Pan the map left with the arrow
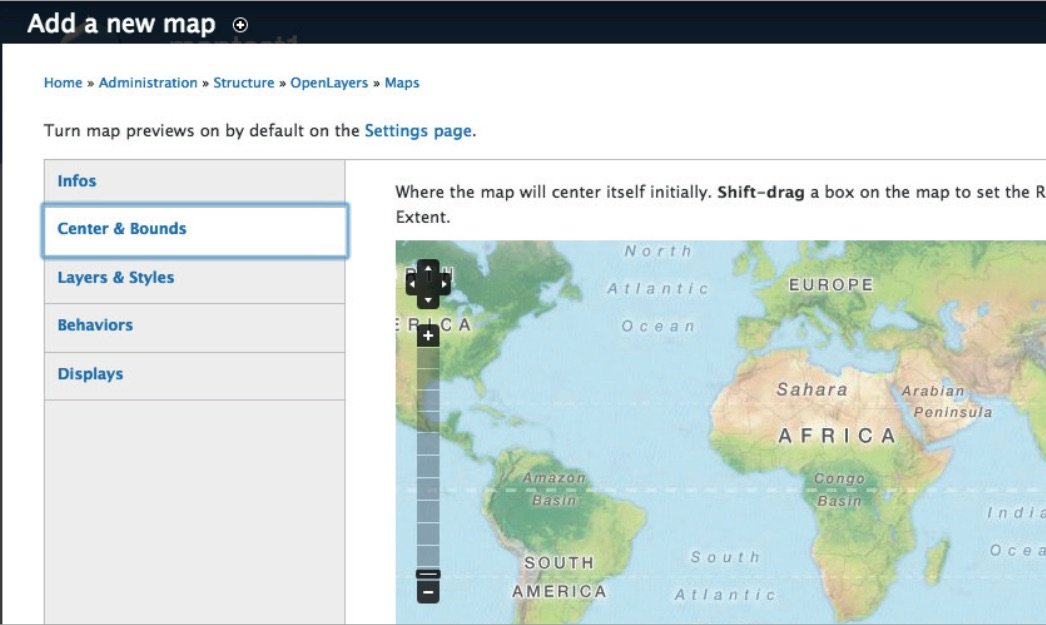This screenshot has height=625, width=1046. pyautogui.click(x=413, y=285)
